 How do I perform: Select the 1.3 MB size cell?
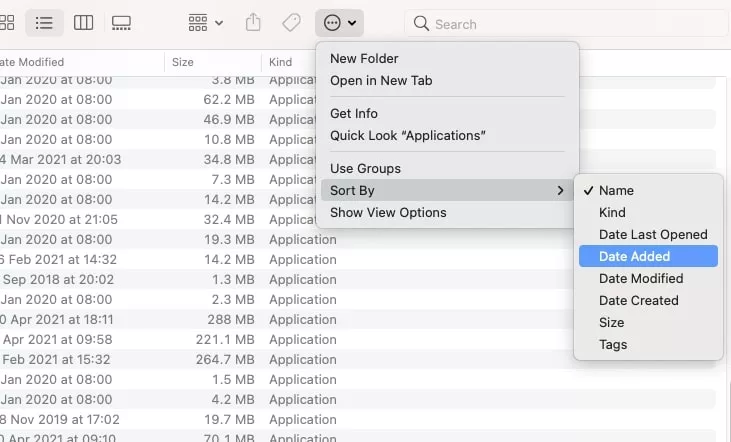click(233, 280)
